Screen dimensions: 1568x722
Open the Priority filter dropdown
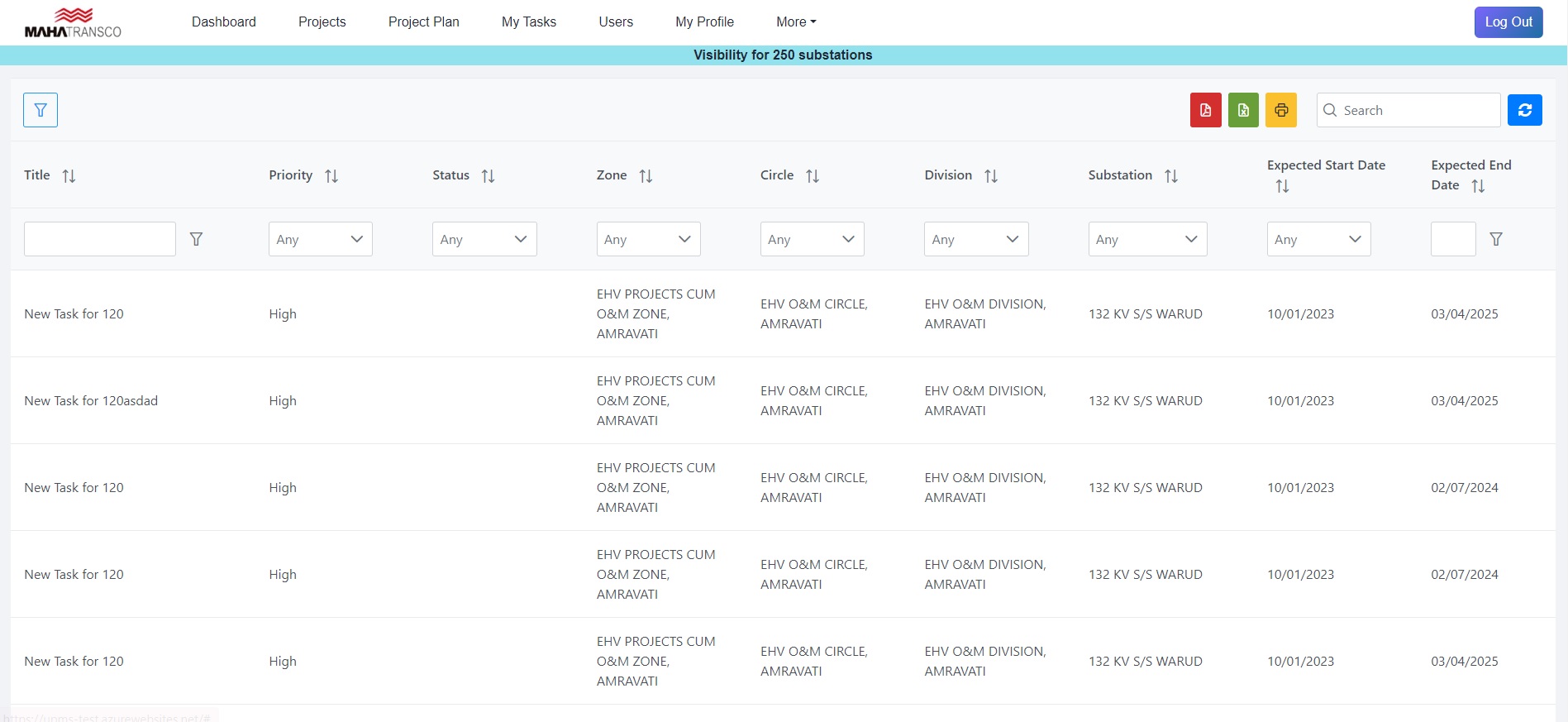(321, 239)
